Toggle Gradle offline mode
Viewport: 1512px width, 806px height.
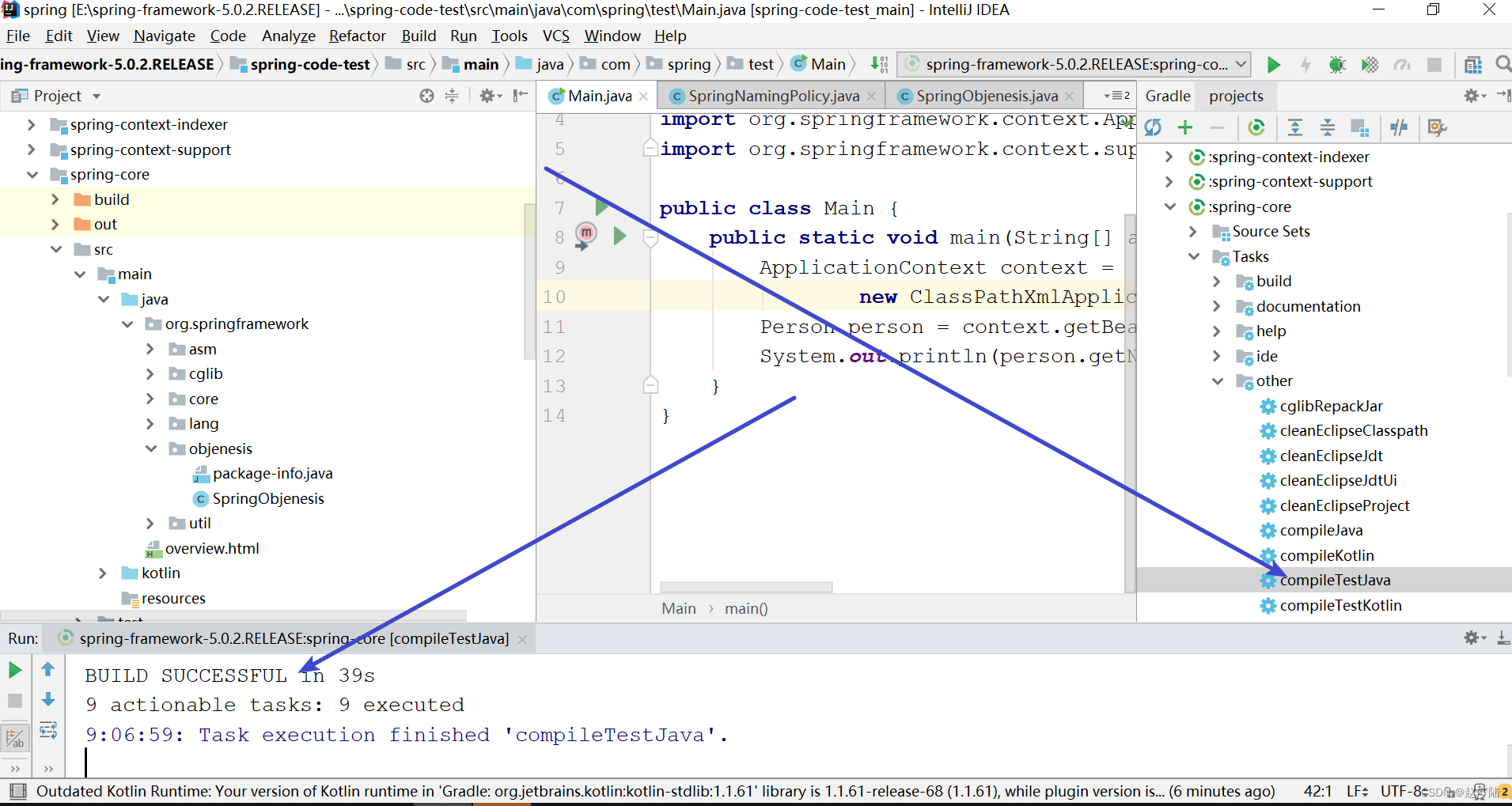(1399, 127)
